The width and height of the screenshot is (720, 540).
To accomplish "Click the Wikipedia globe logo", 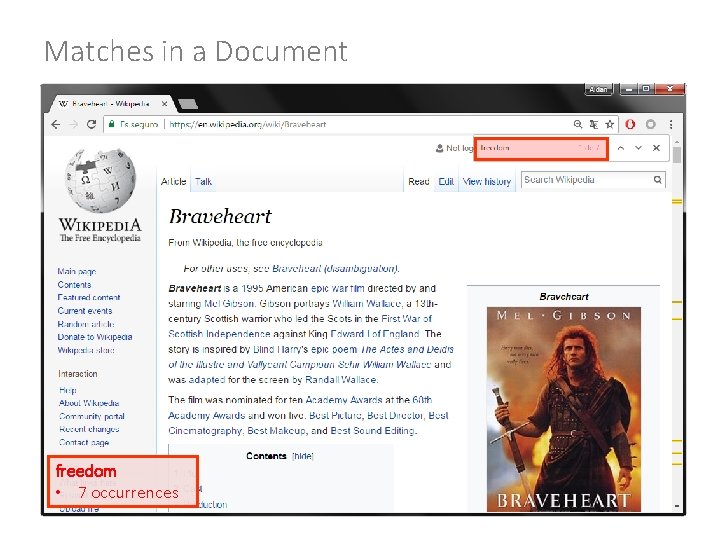I will (100, 180).
